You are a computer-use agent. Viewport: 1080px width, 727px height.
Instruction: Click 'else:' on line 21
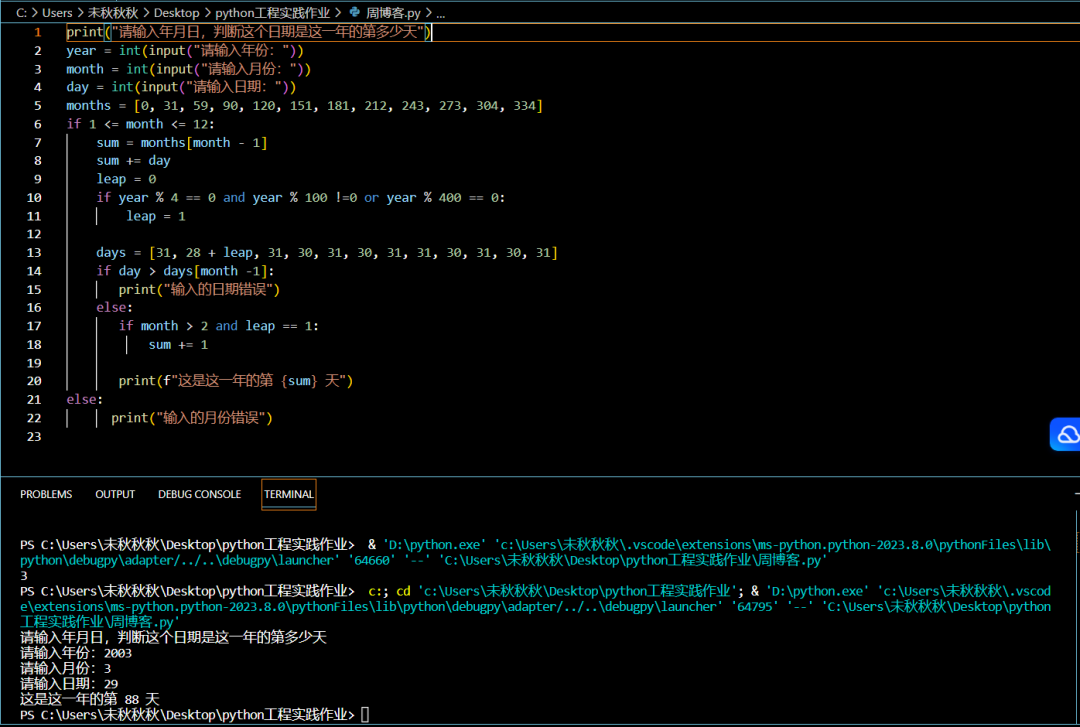85,400
